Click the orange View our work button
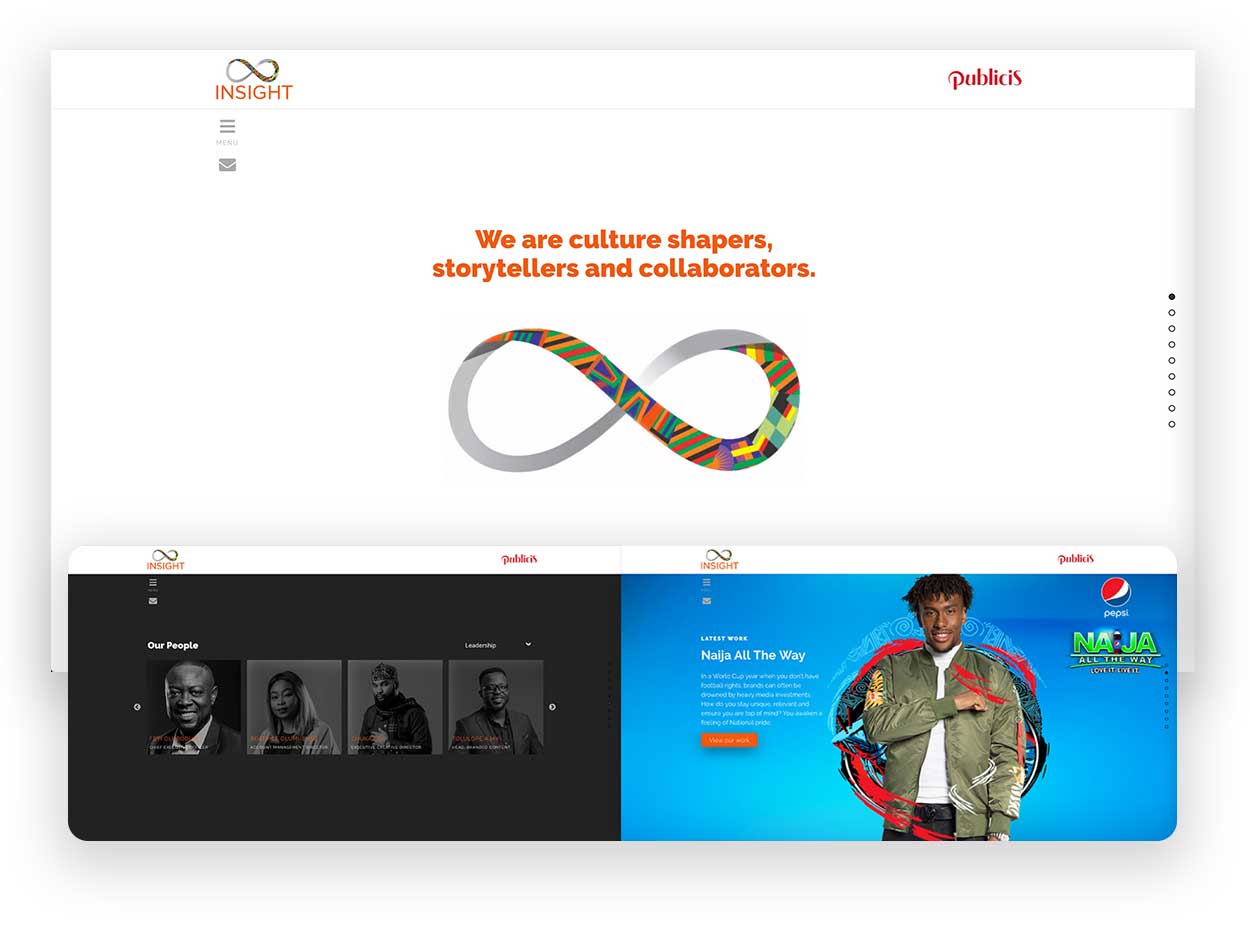 pyautogui.click(x=729, y=740)
